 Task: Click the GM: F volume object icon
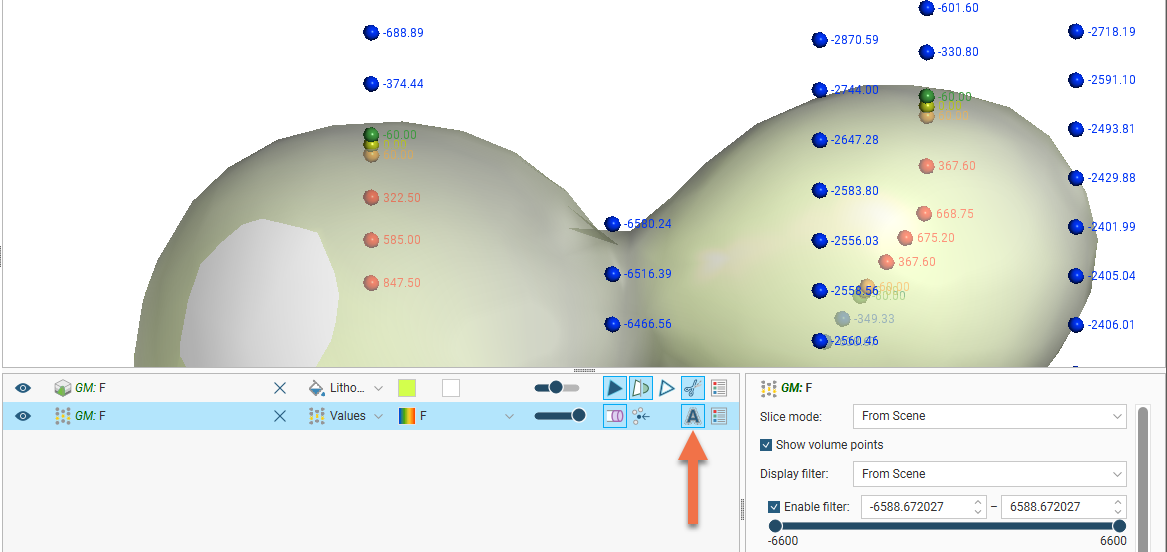(63, 388)
